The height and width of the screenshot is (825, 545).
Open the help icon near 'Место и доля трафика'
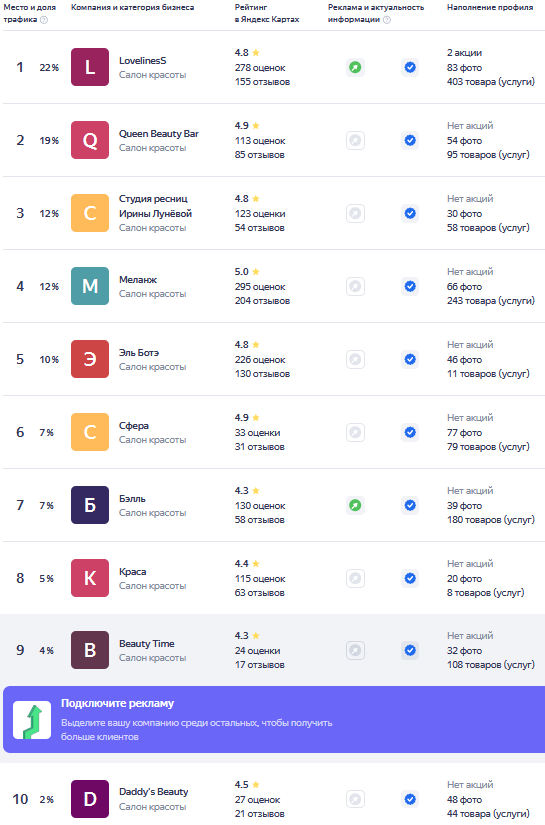point(44,20)
